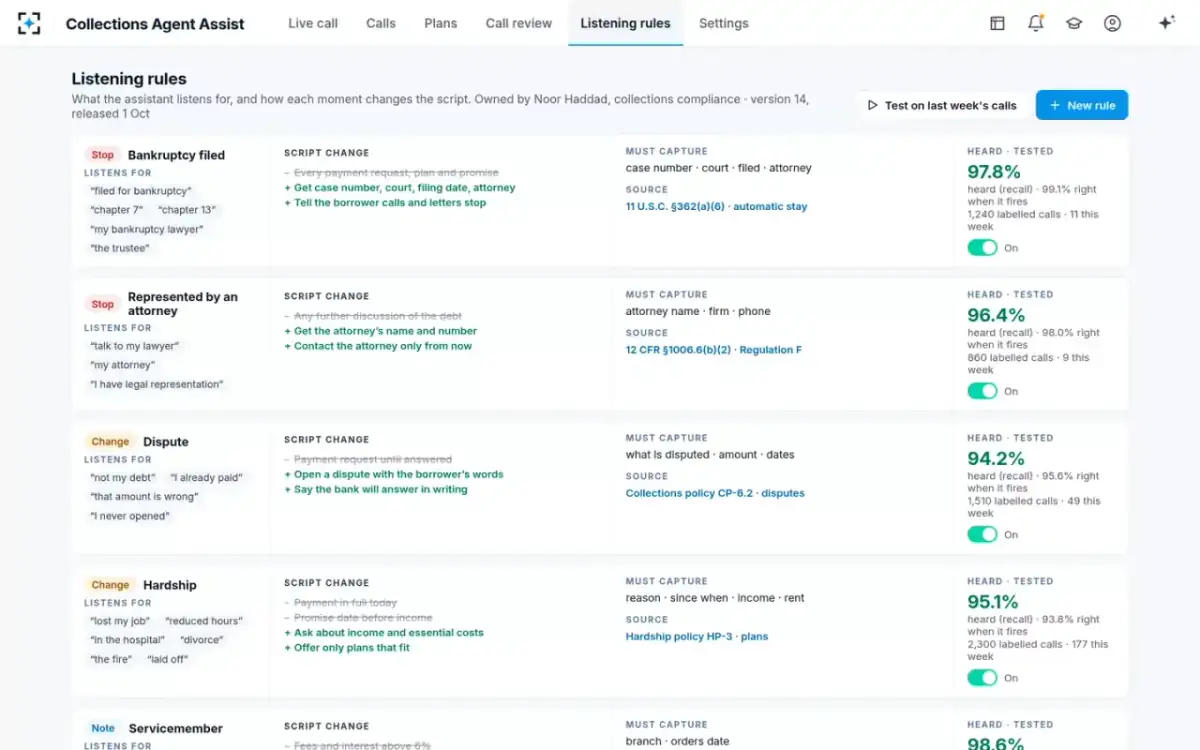This screenshot has height=750, width=1200.
Task: Open 11 U.S.C. §362(a)(6) automatic stay source
Action: pos(716,206)
